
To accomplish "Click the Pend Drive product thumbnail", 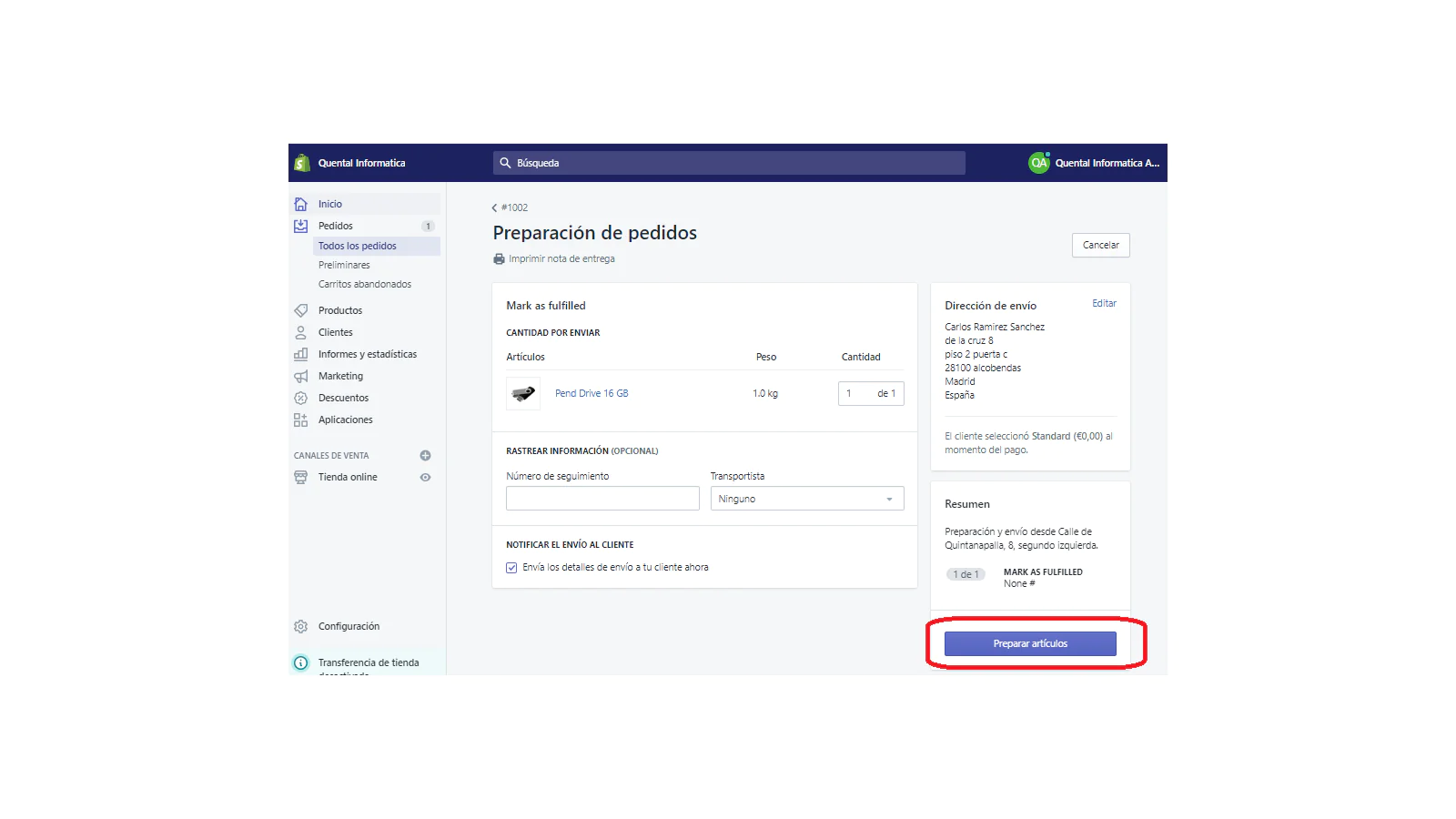I will (x=523, y=393).
